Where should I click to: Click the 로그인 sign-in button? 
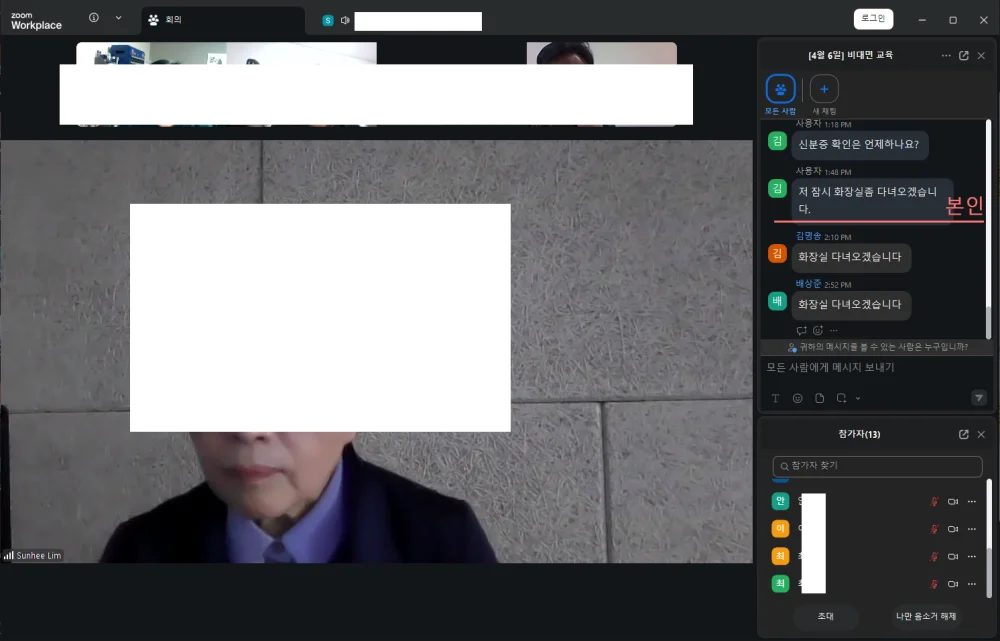pos(873,18)
